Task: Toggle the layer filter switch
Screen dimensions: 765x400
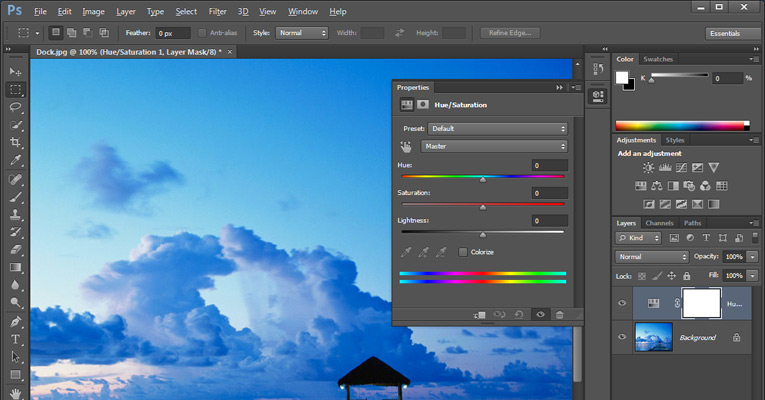Action: tap(755, 238)
